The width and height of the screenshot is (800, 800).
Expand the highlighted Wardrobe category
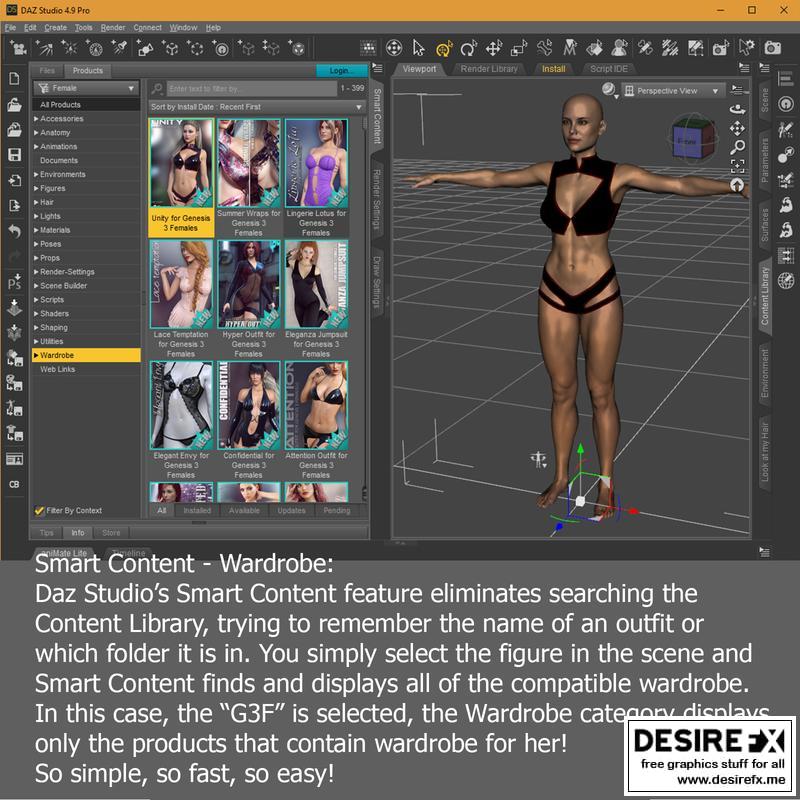(36, 355)
